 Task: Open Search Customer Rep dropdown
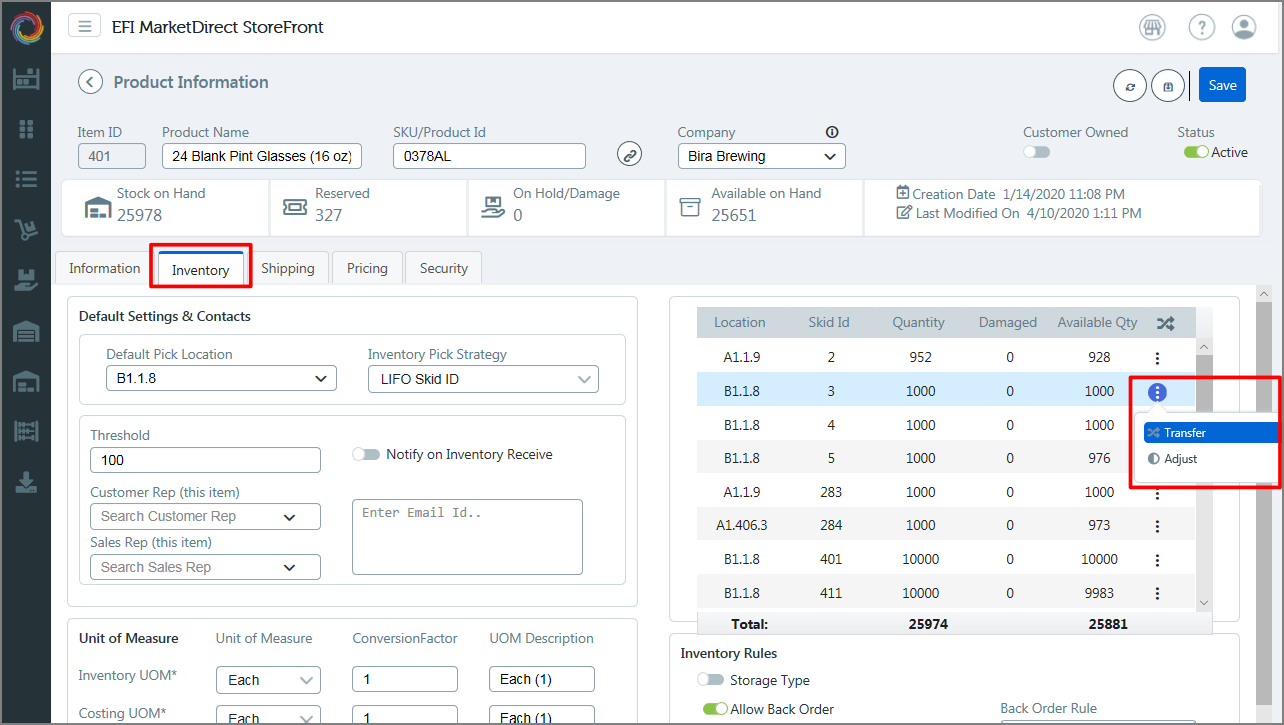click(x=205, y=516)
